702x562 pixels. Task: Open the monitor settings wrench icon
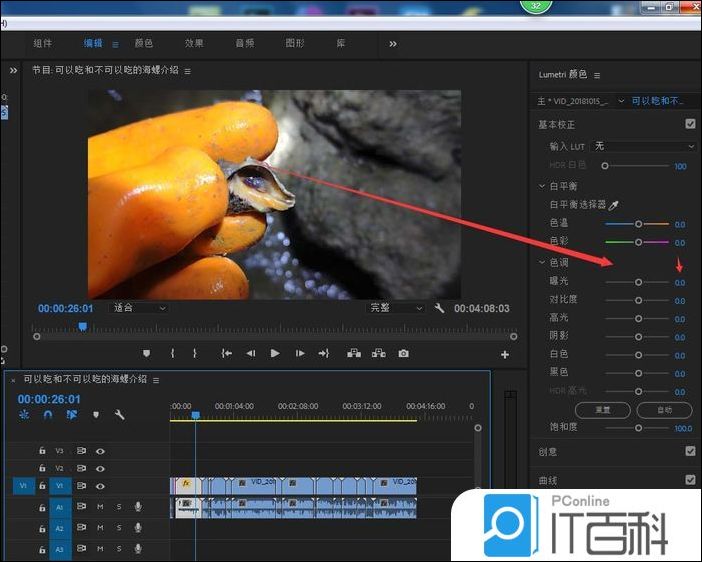[439, 308]
